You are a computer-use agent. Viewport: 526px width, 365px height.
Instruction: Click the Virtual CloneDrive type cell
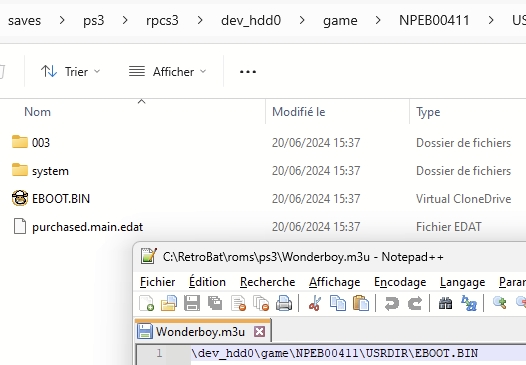pyautogui.click(x=464, y=199)
